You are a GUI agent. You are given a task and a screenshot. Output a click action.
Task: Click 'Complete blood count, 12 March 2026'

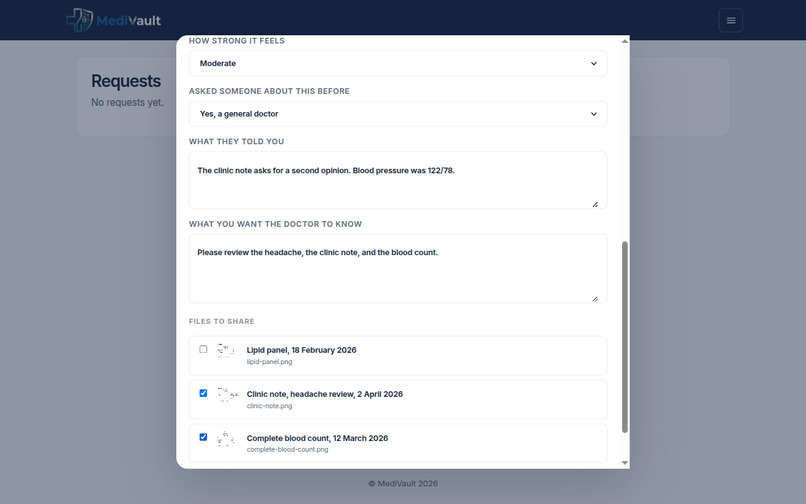coord(317,438)
